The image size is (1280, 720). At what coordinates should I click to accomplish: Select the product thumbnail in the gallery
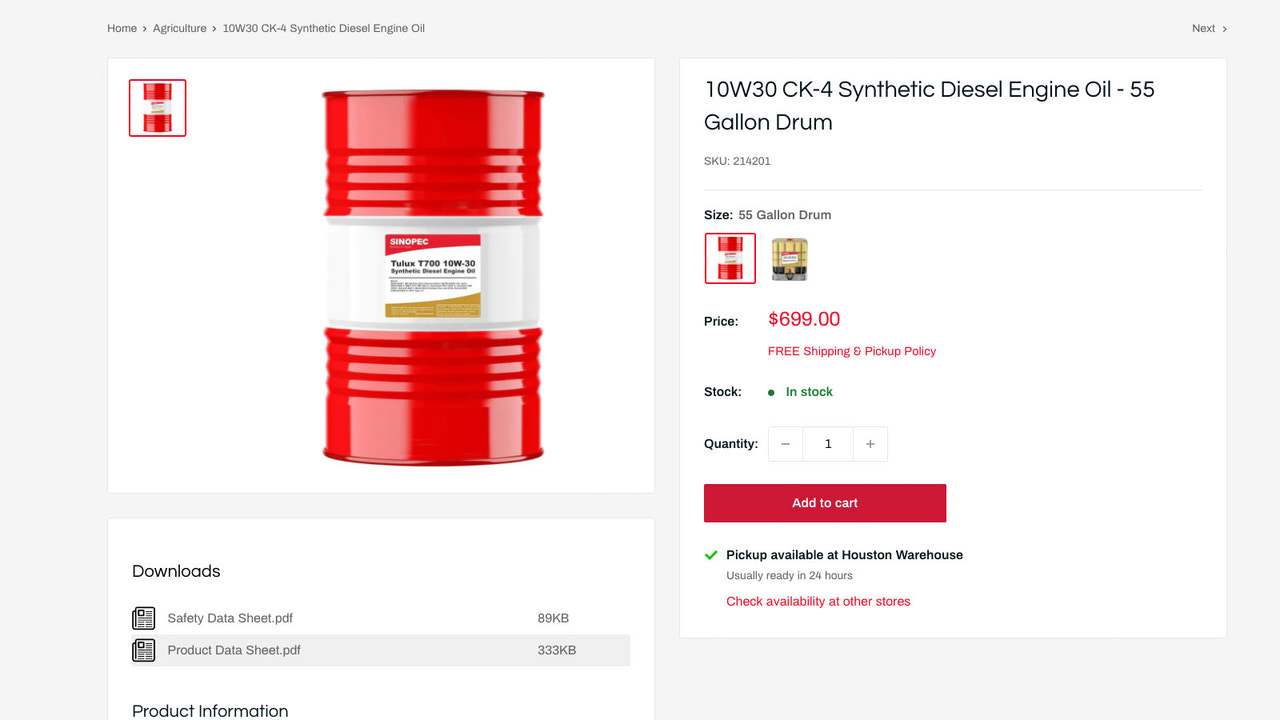157,108
